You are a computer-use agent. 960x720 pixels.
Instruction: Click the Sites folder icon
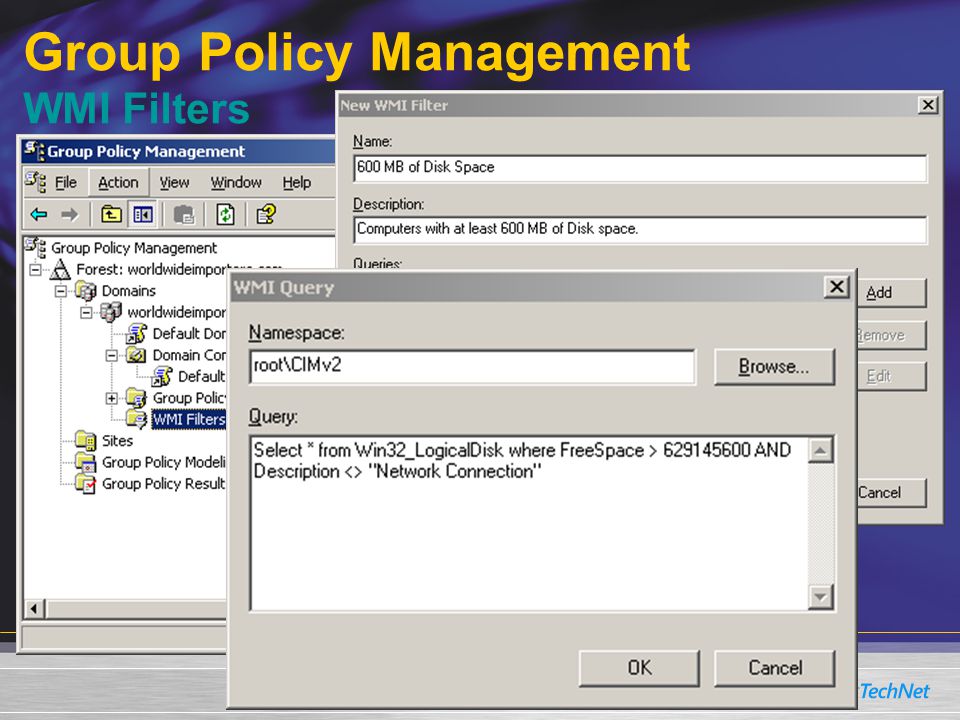[86, 440]
